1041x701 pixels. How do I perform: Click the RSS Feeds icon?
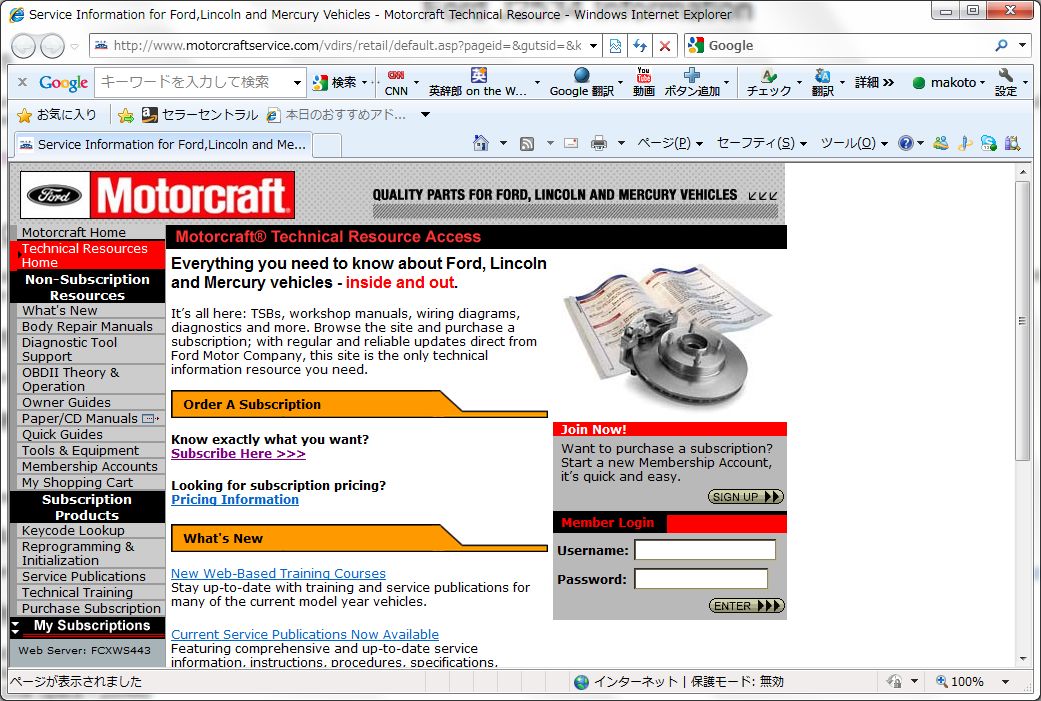[x=527, y=143]
